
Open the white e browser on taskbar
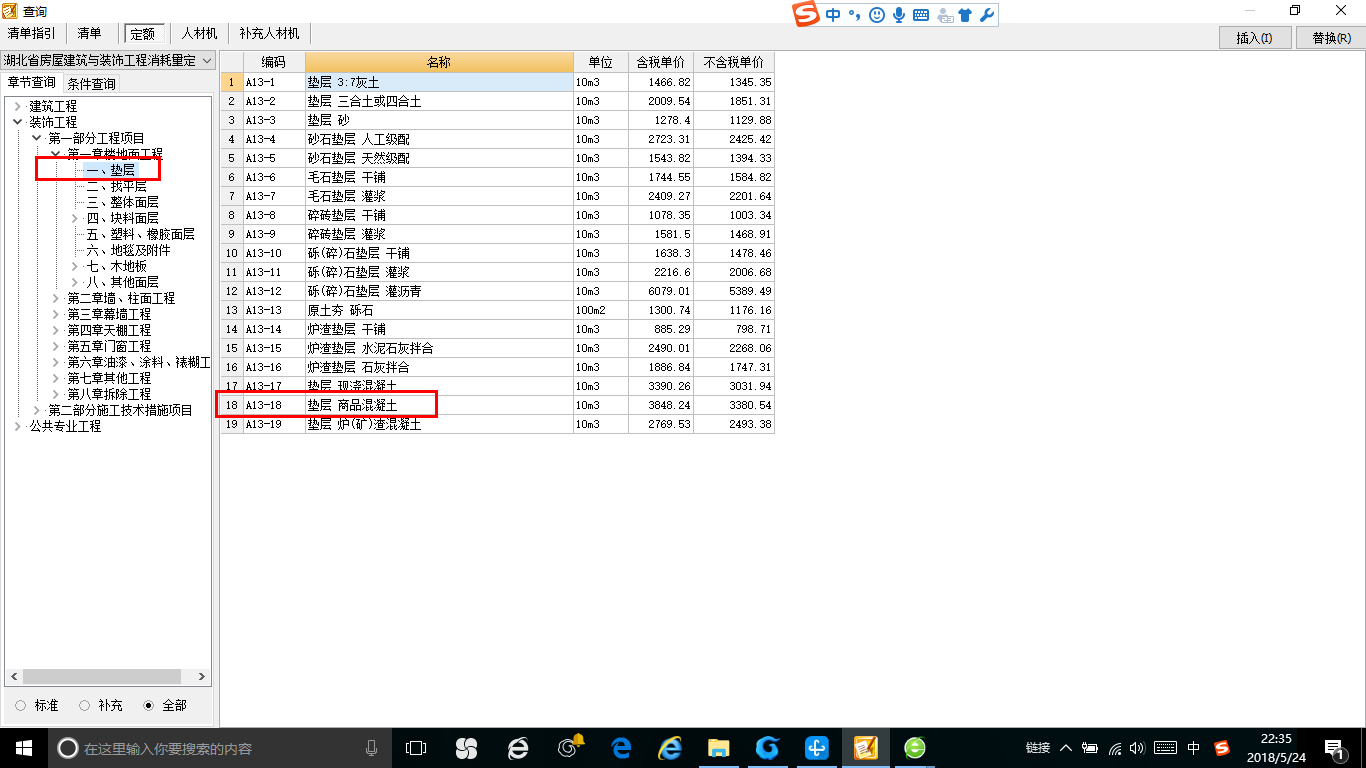(x=517, y=748)
